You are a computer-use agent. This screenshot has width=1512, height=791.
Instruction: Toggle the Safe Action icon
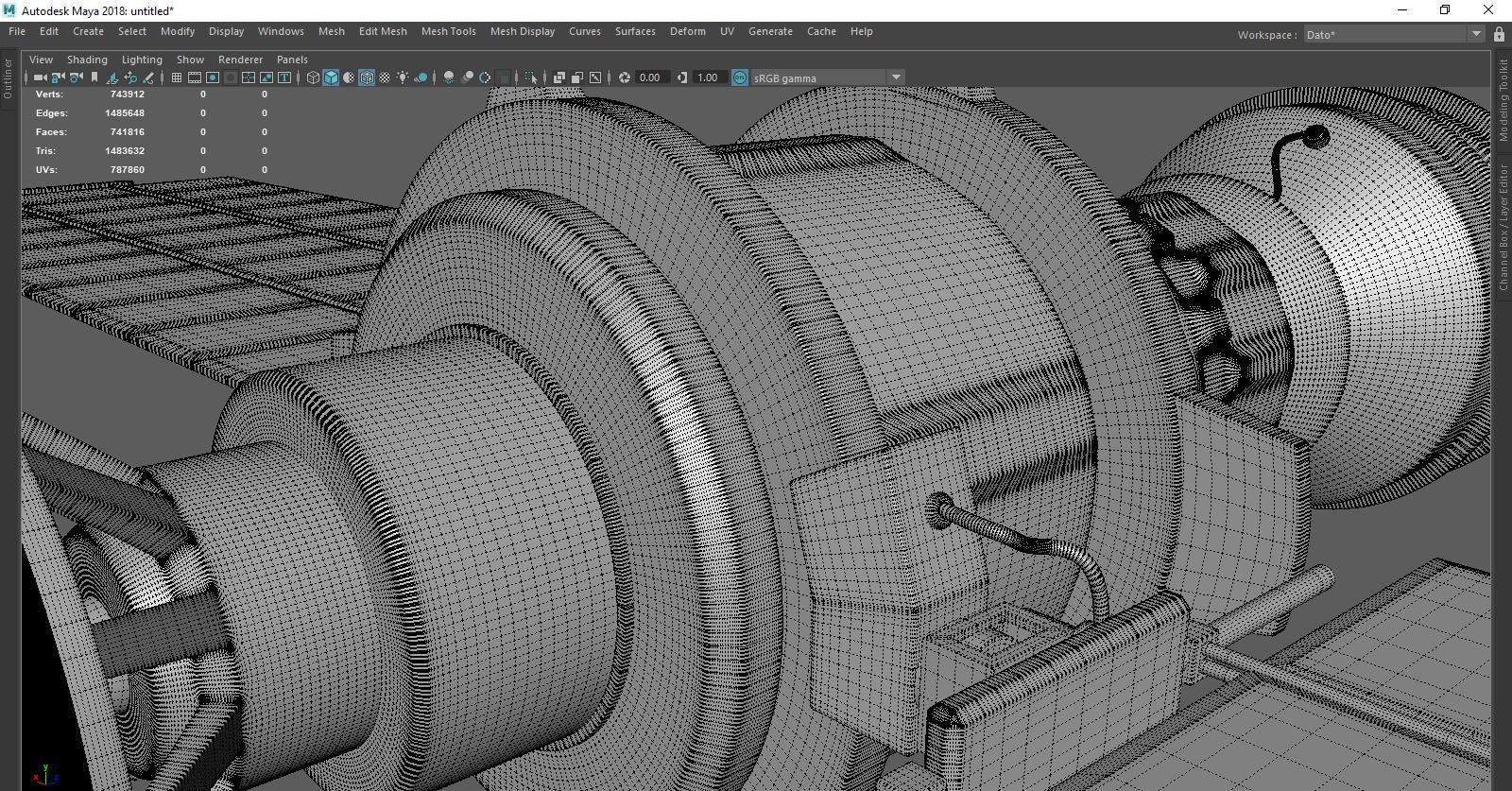pyautogui.click(x=266, y=77)
